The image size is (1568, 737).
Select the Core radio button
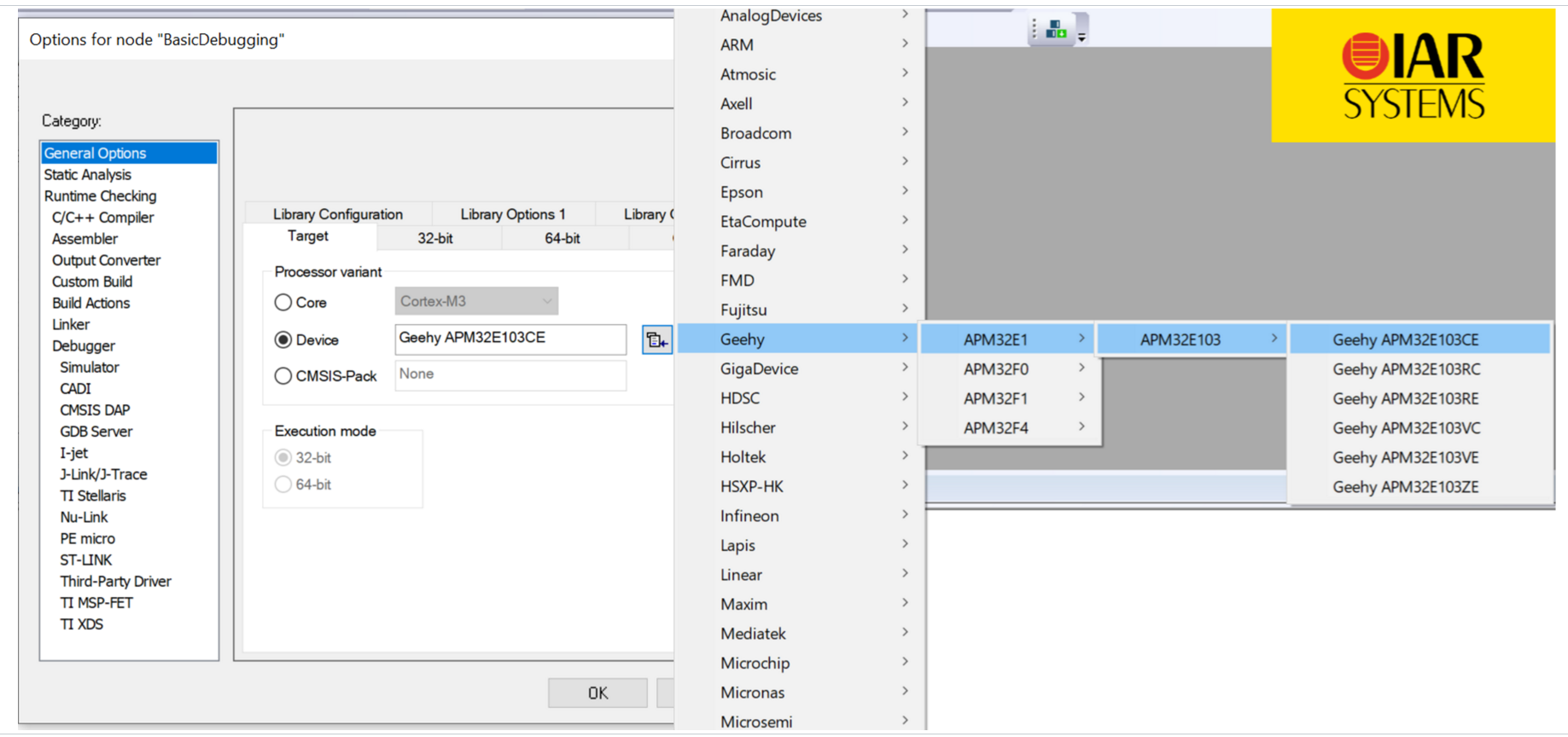283,302
